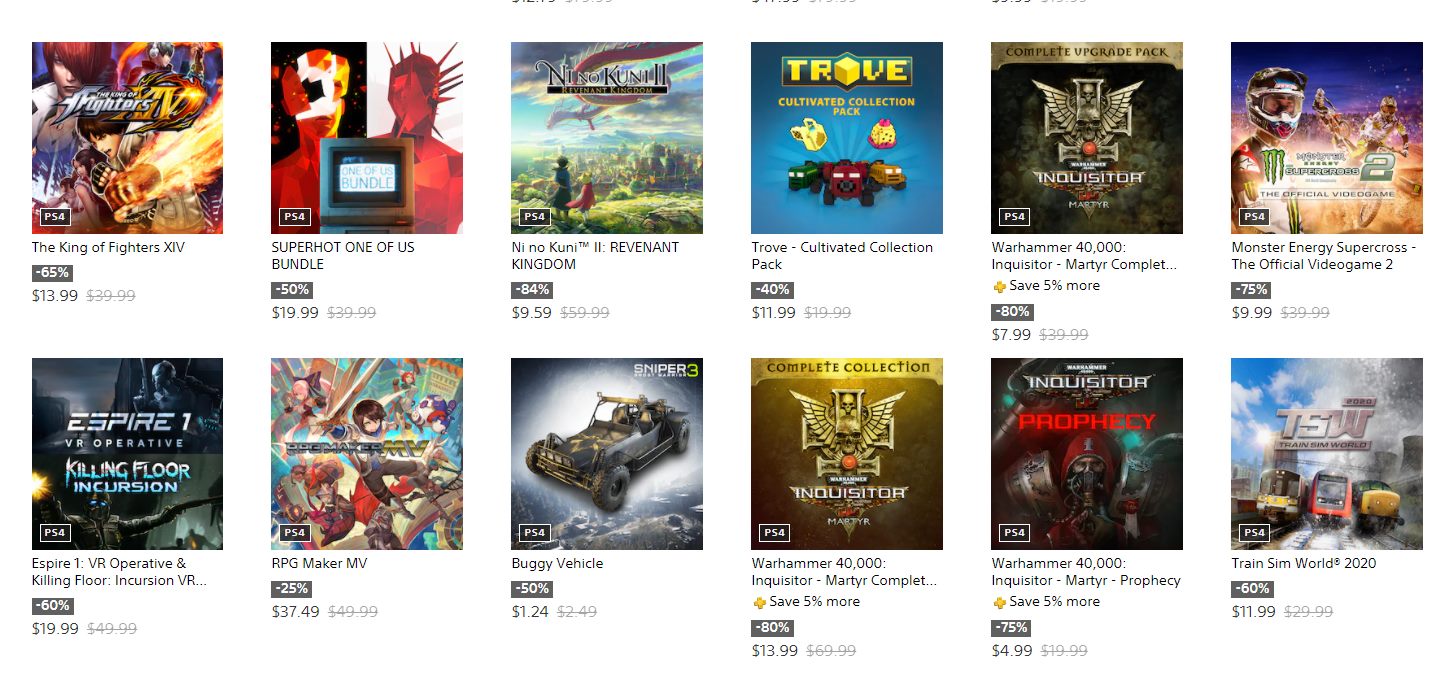Select the SUPERHOT ONE OF US BUNDLE thumbnail

coord(367,138)
